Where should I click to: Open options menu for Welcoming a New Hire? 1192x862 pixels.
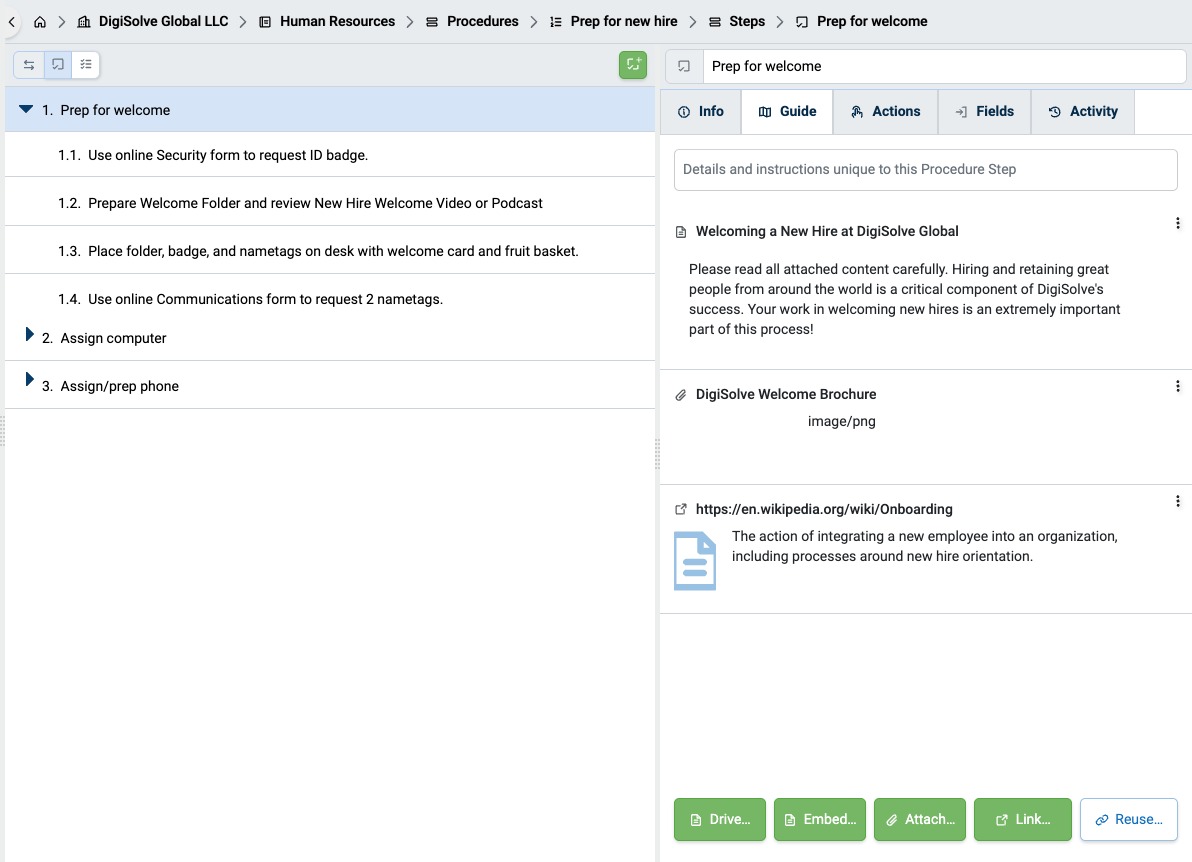point(1178,223)
